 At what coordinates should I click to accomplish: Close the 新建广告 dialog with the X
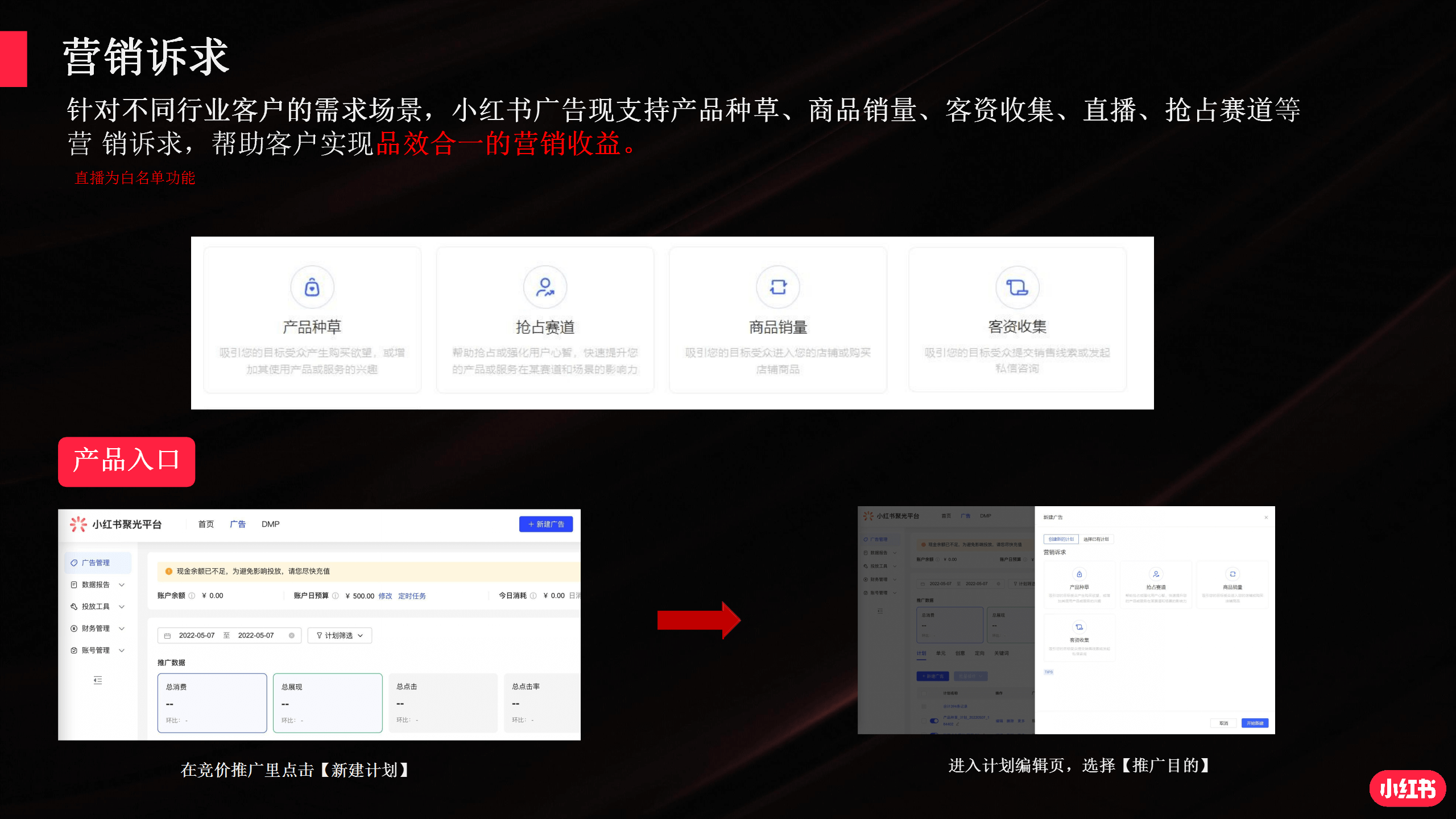click(x=1266, y=517)
